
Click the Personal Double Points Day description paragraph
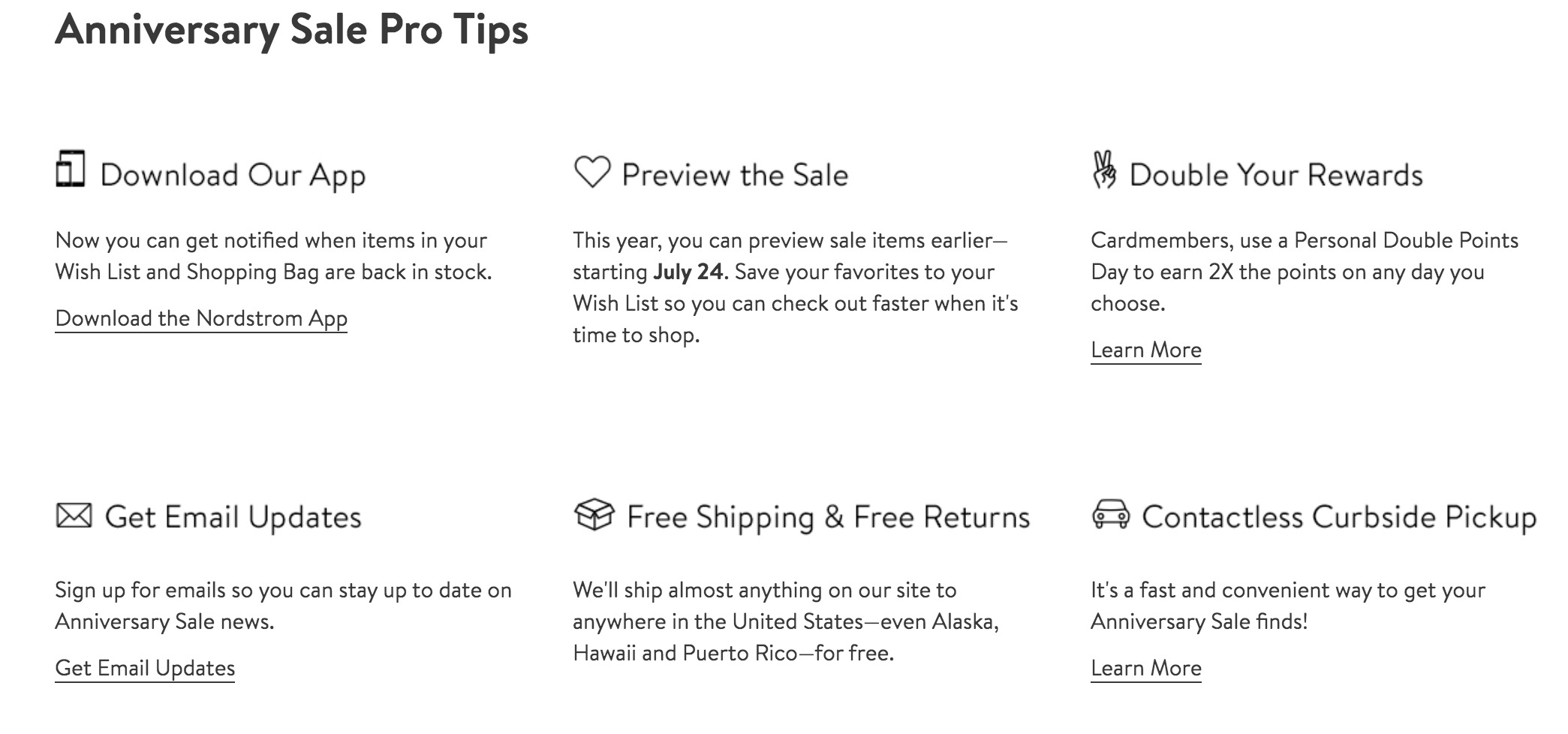point(1305,272)
